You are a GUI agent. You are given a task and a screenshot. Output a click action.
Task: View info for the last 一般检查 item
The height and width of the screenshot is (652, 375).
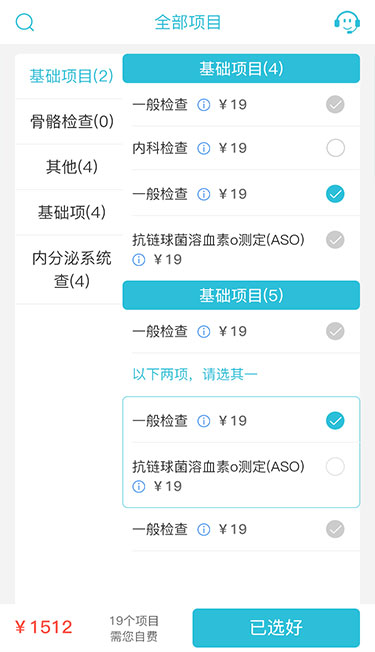(x=203, y=529)
